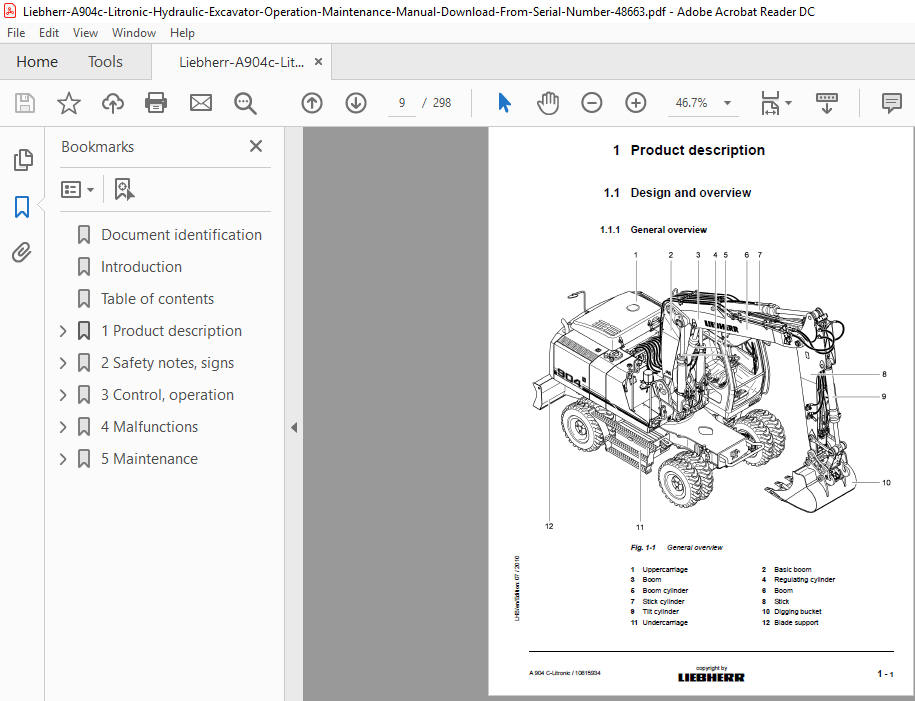This screenshot has width=915, height=701.
Task: Click the 'Fig. 1-1 General overview' caption
Action: click(676, 547)
